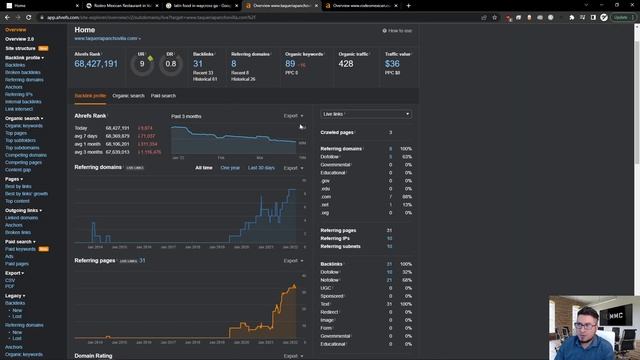Collapse the Pages sidebar section
This screenshot has height=360, width=640.
(x=14, y=179)
